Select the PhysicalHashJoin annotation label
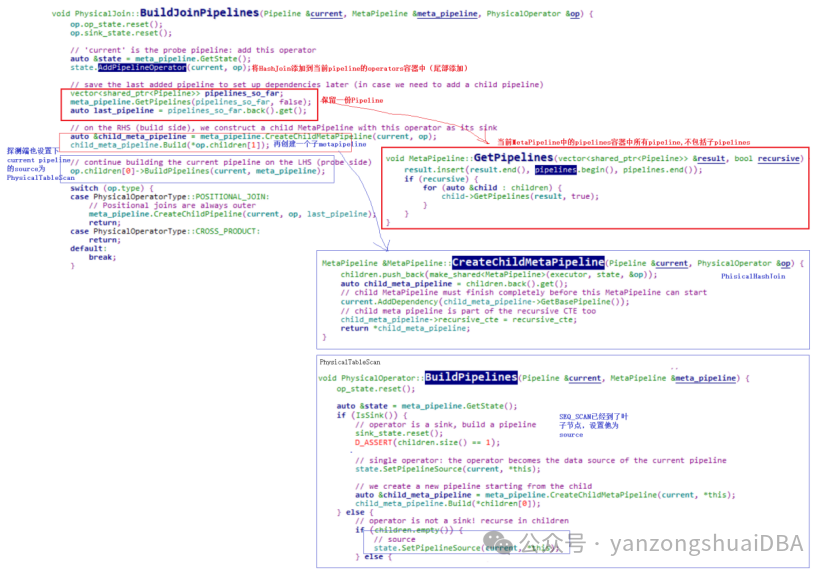This screenshot has width=829, height=576. click(753, 277)
